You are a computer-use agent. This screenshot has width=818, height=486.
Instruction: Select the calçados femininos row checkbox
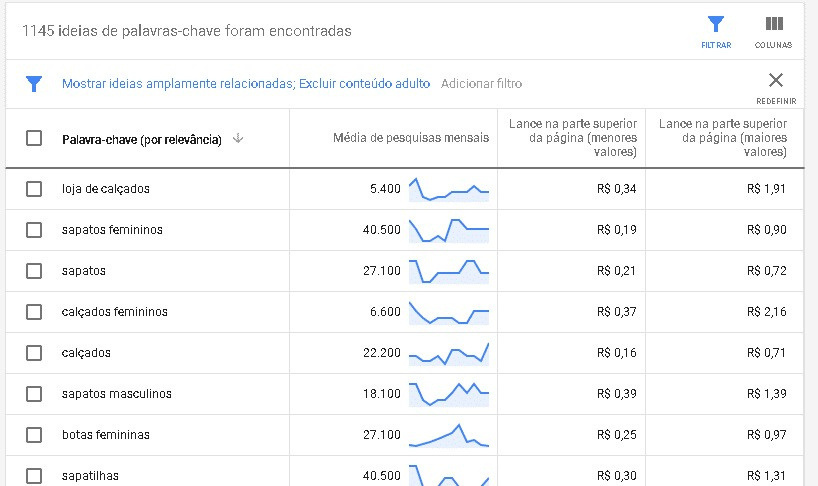pyautogui.click(x=34, y=312)
